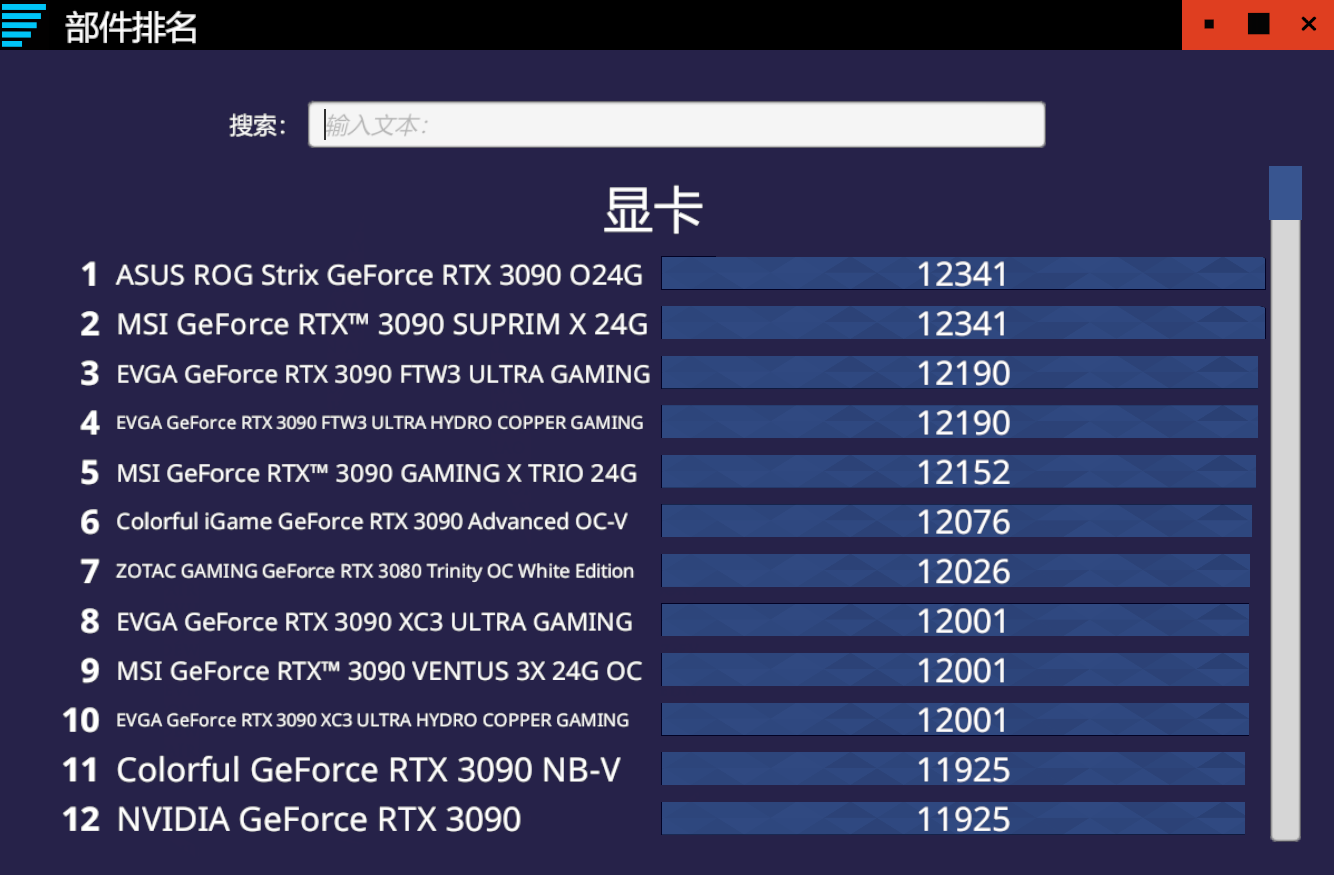This screenshot has width=1334, height=875.
Task: Close the 部件排名 window
Action: [x=1308, y=24]
